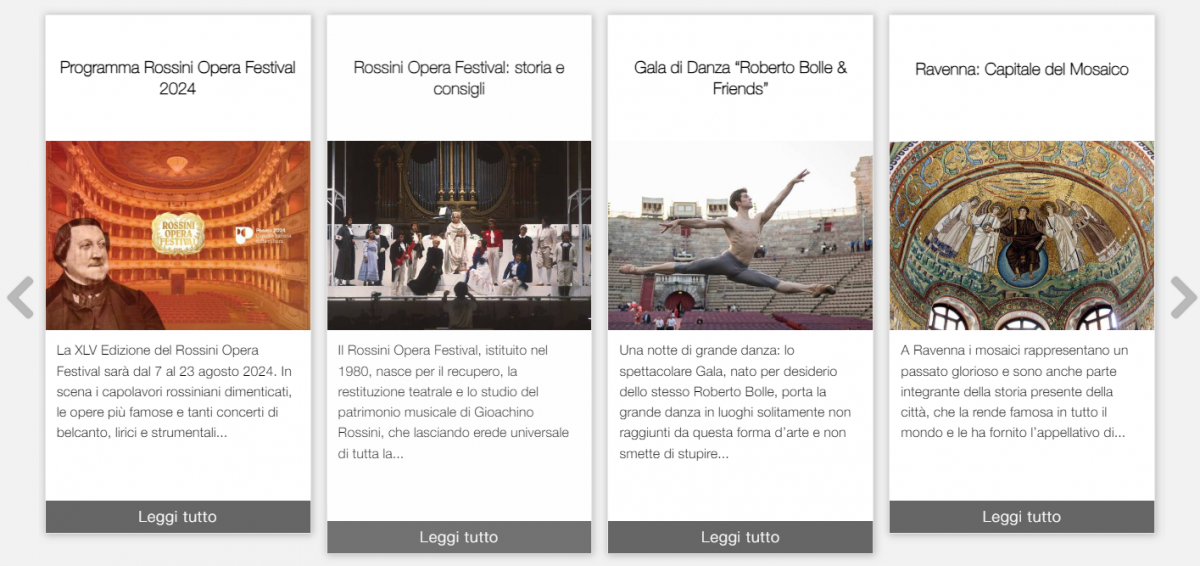Select the XLV Edizione description text
The width and height of the screenshot is (1200, 566).
coord(175,392)
